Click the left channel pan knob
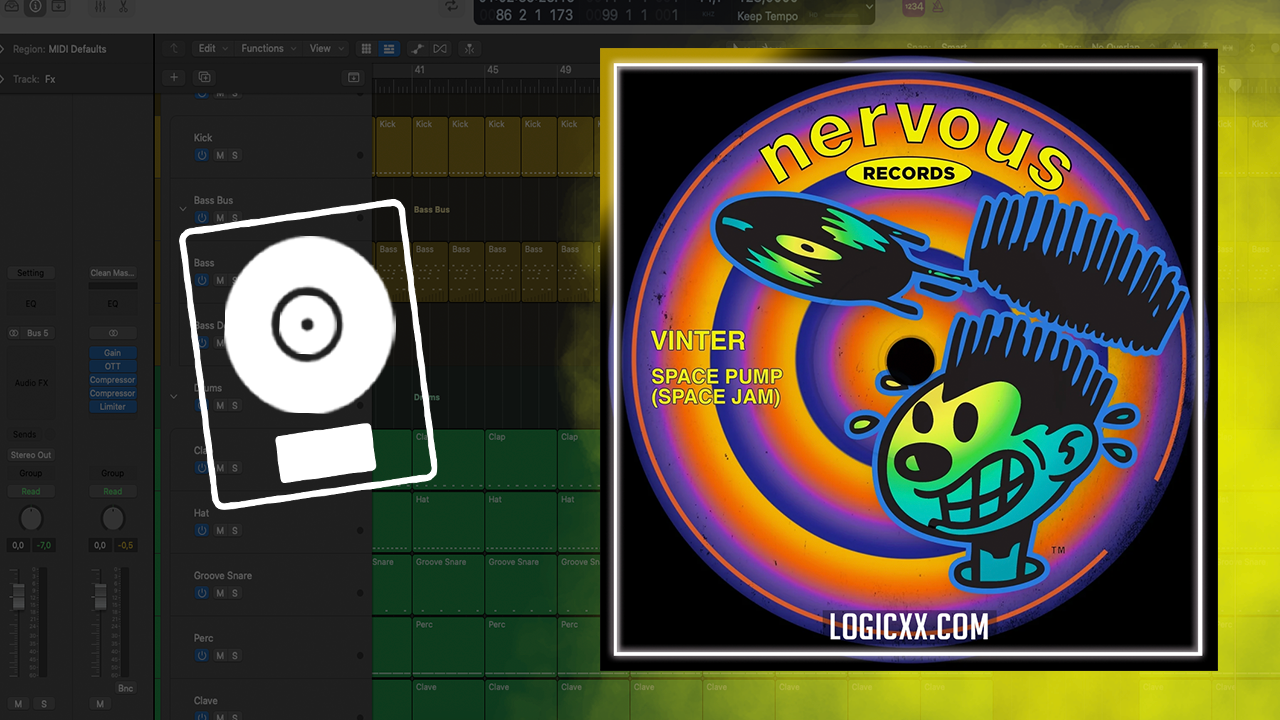 31,518
